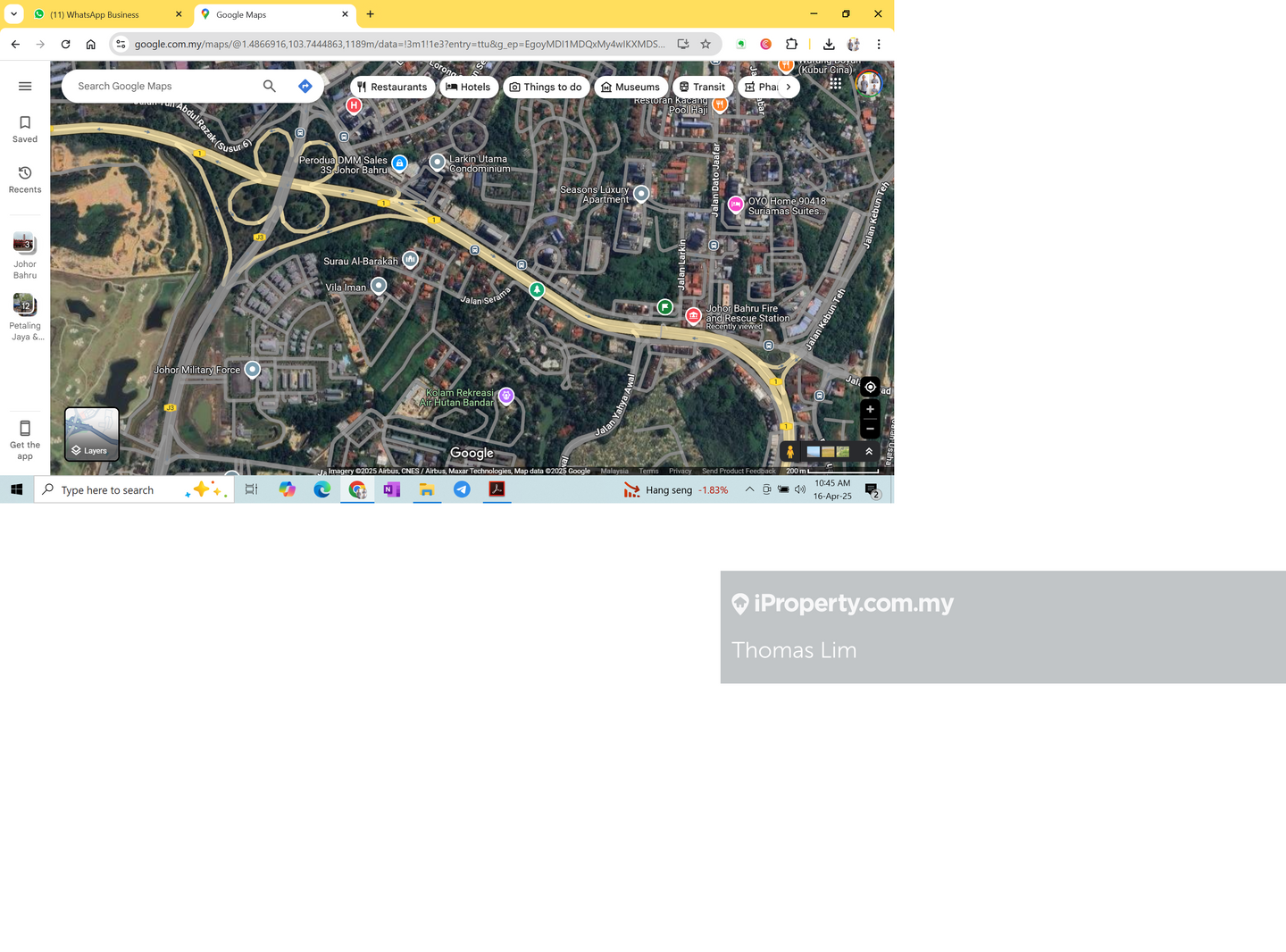Click the Search Google Maps field
Image resolution: width=1286 pixels, height=952 pixels.
161,87
